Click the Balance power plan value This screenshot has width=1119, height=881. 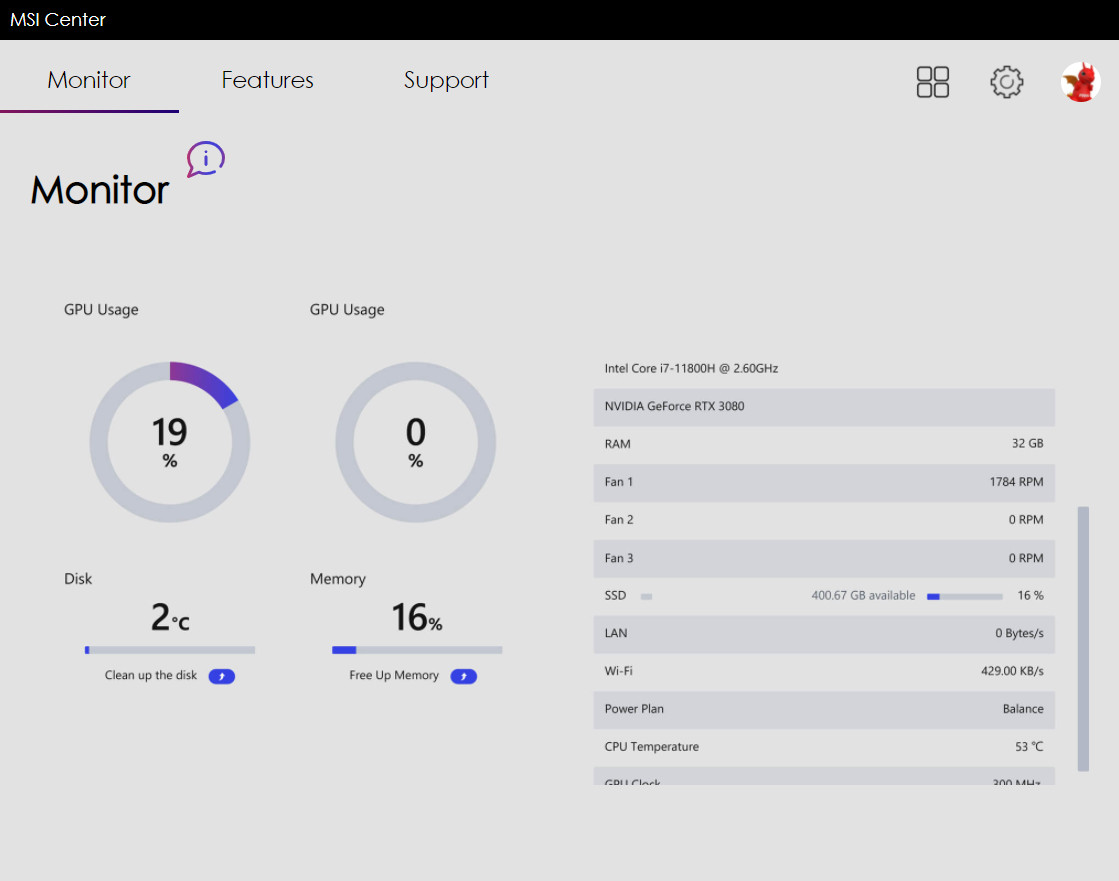(x=1023, y=709)
